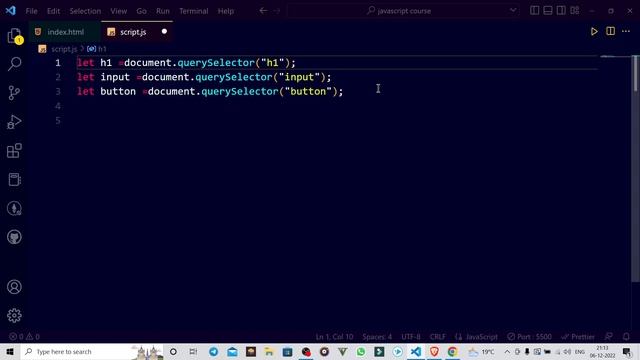Open the Source Control view
The height and width of the screenshot is (360, 640).
(14, 93)
